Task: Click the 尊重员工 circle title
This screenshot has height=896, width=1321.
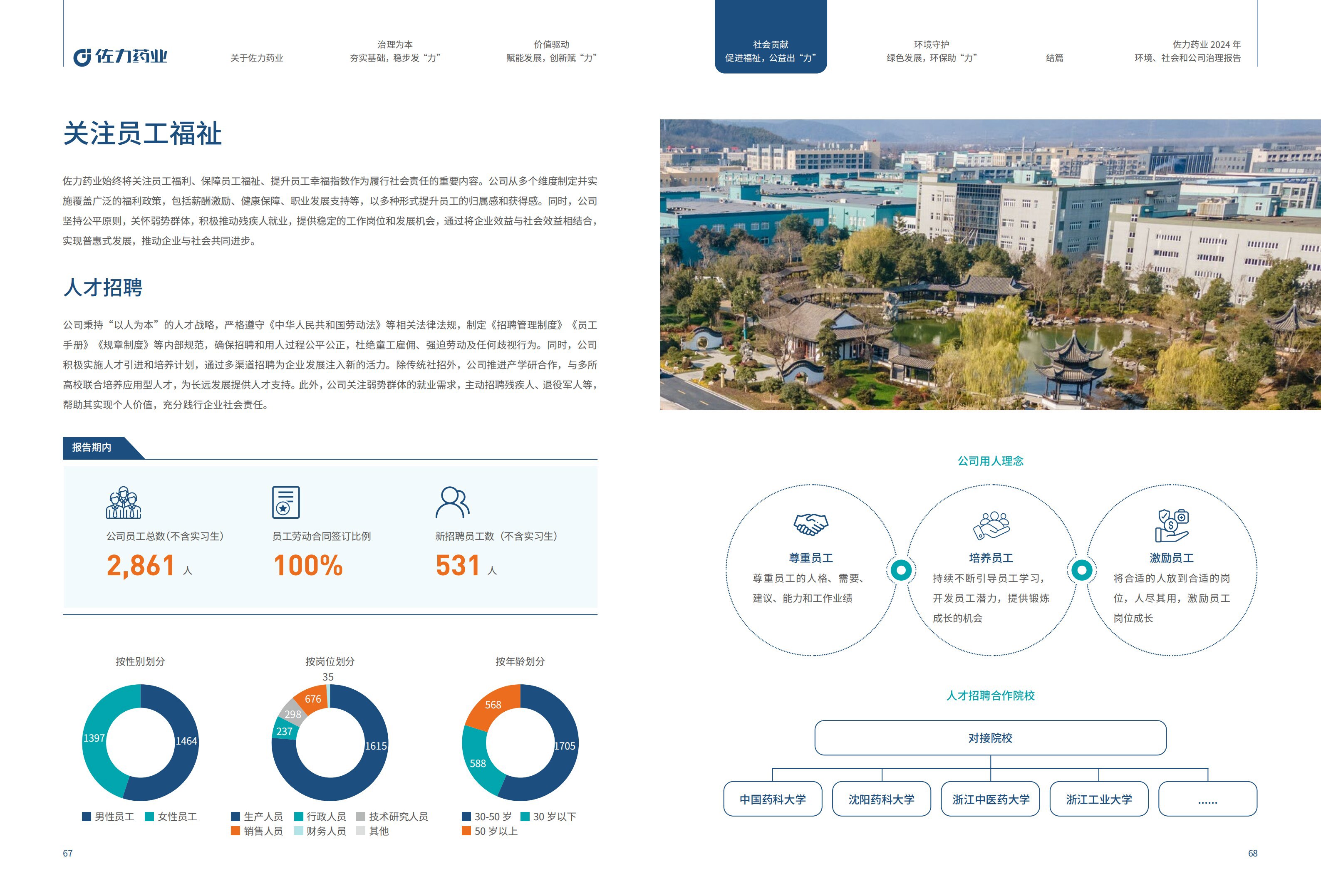Action: (x=810, y=558)
